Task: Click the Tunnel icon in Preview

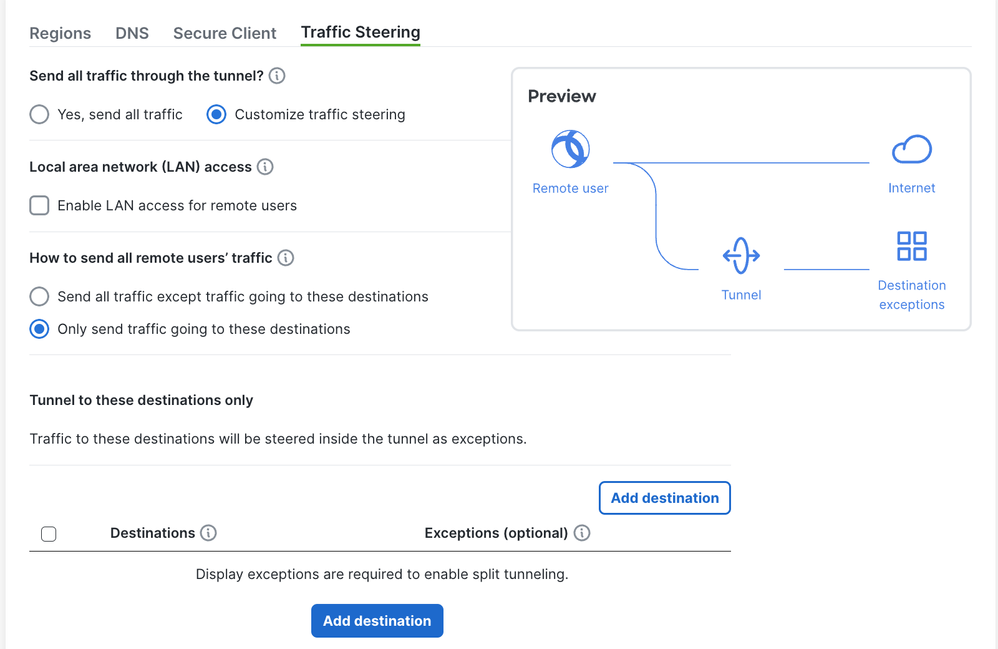Action: [x=741, y=256]
